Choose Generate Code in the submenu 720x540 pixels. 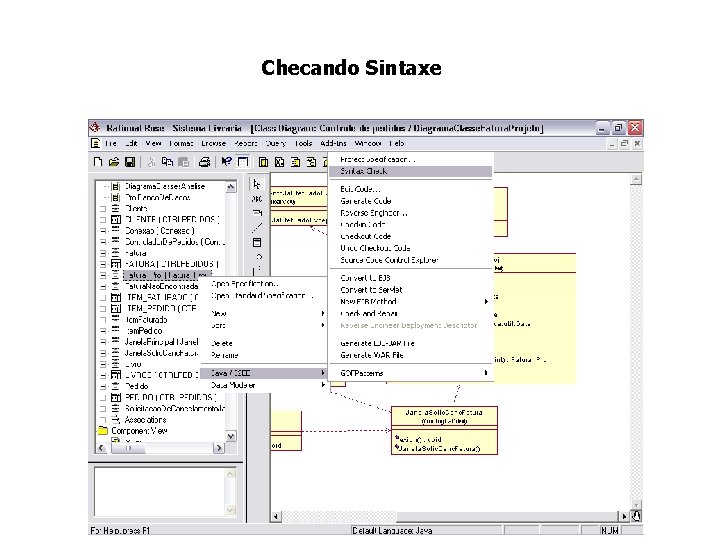(410, 201)
